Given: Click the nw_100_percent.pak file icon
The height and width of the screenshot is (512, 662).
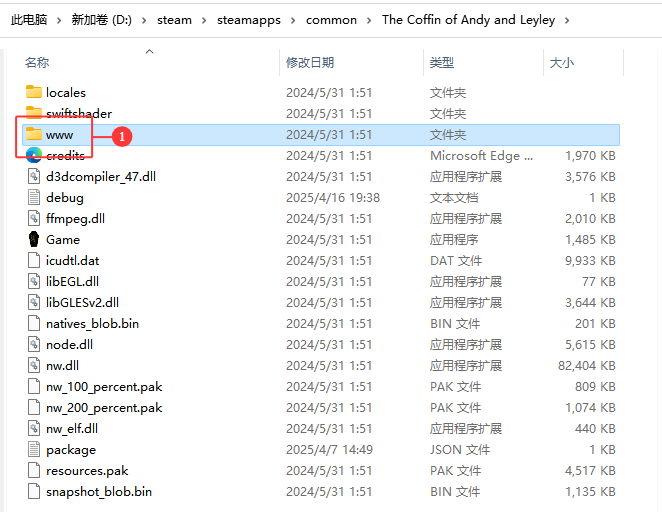Looking at the screenshot, I should point(34,386).
